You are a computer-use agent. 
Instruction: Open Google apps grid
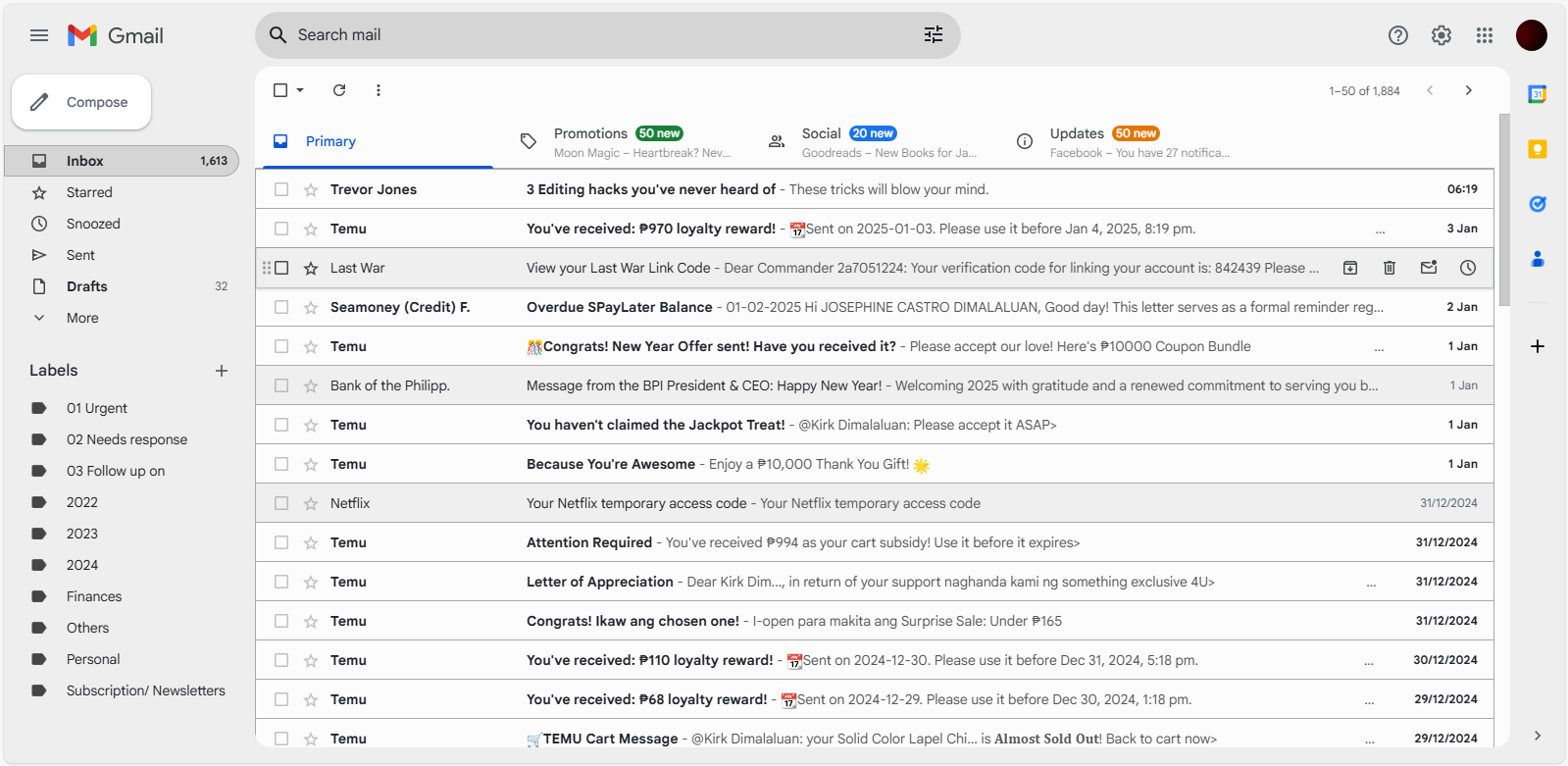(x=1485, y=35)
